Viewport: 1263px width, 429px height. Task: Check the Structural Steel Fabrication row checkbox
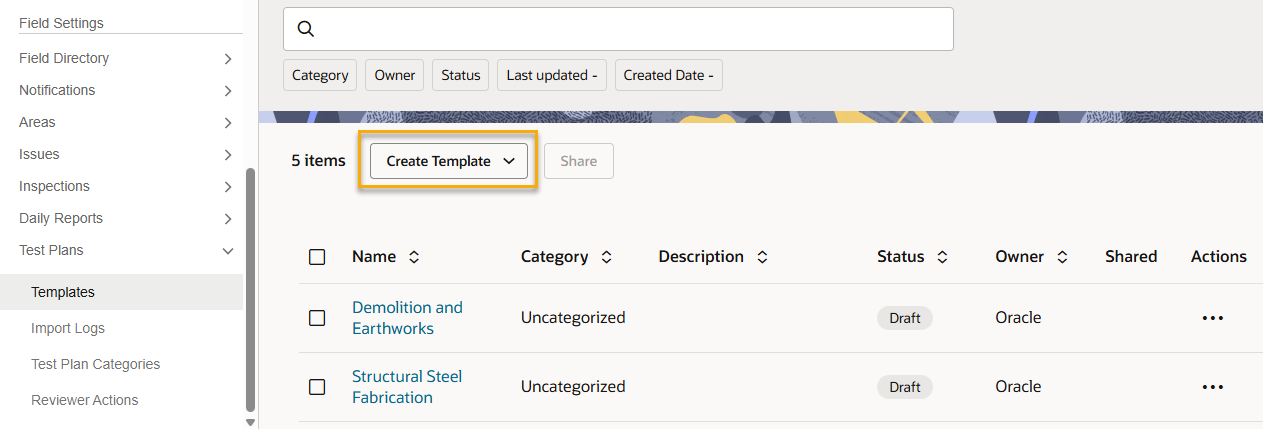[317, 387]
